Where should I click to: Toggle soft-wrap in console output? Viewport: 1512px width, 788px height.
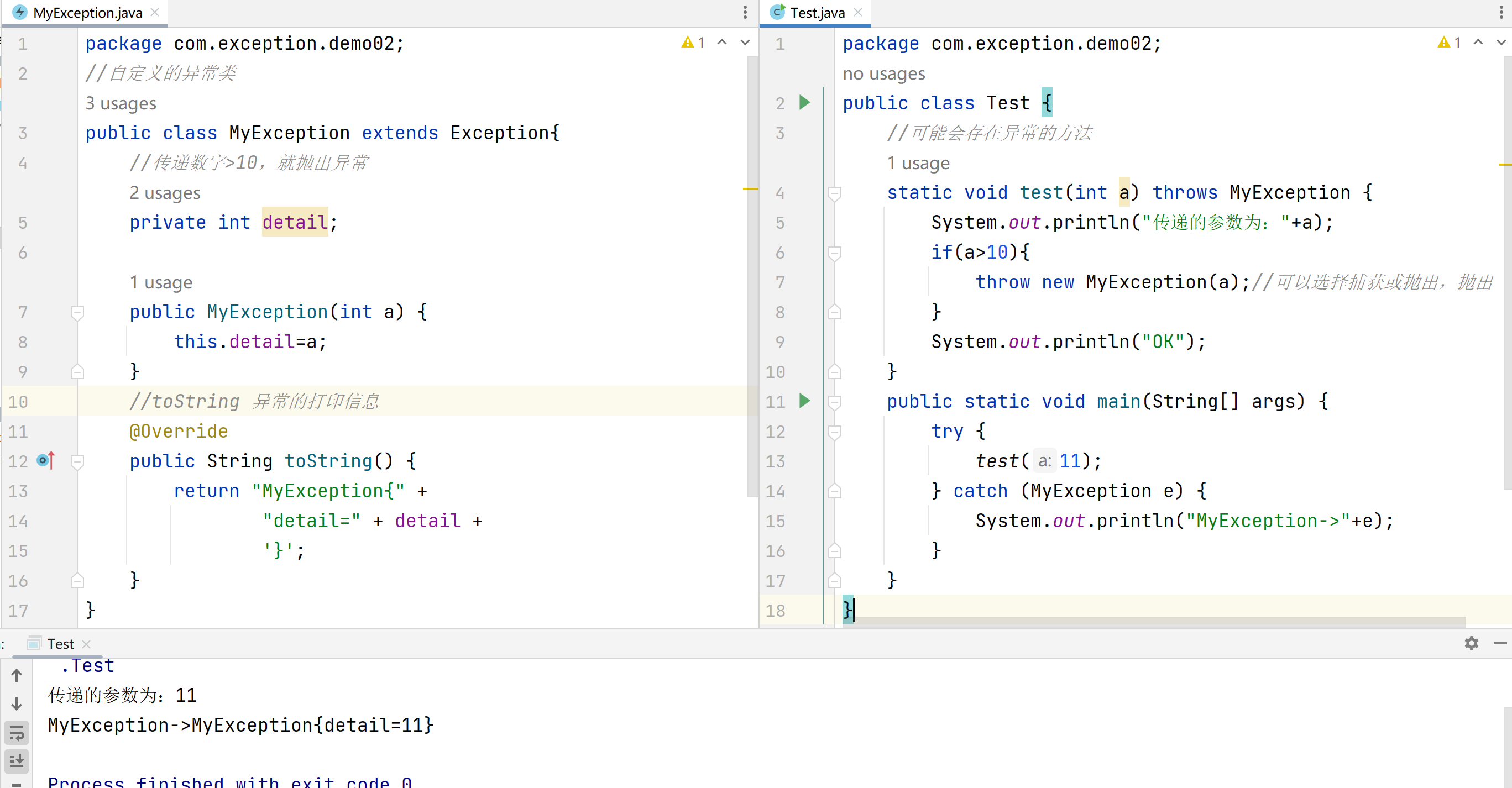(17, 733)
